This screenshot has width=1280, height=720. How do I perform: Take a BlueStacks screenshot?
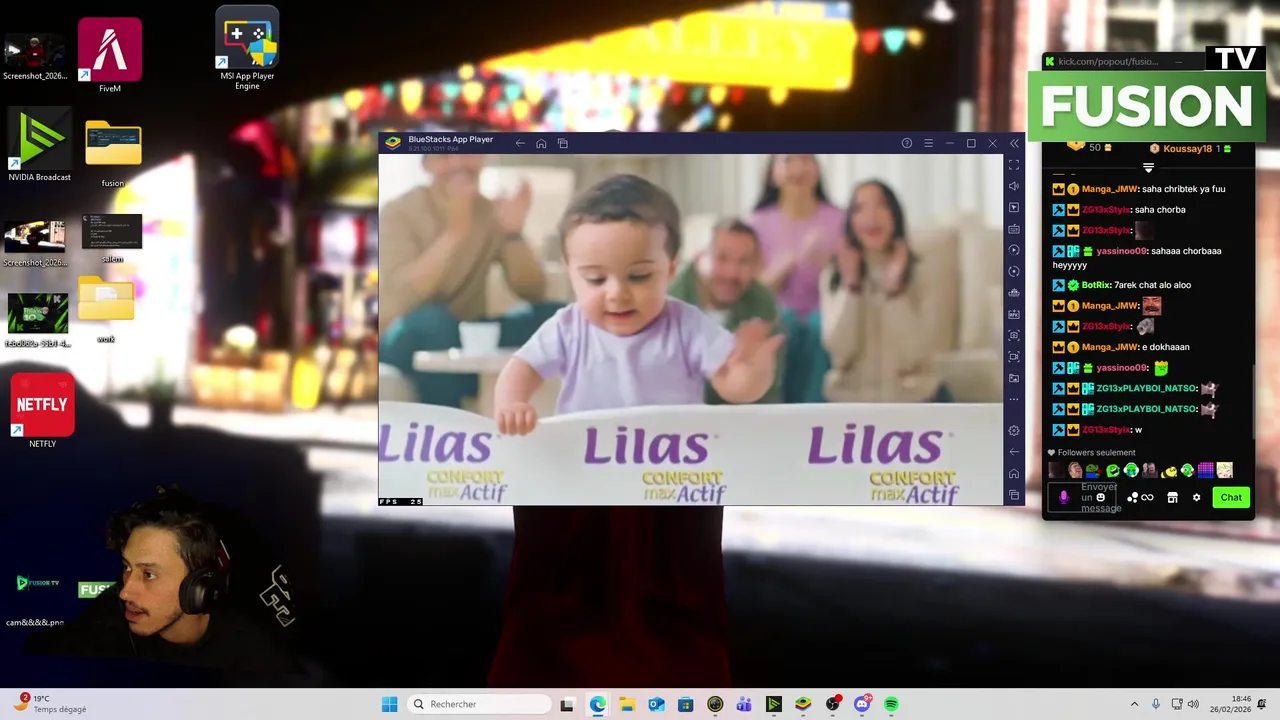1014,335
